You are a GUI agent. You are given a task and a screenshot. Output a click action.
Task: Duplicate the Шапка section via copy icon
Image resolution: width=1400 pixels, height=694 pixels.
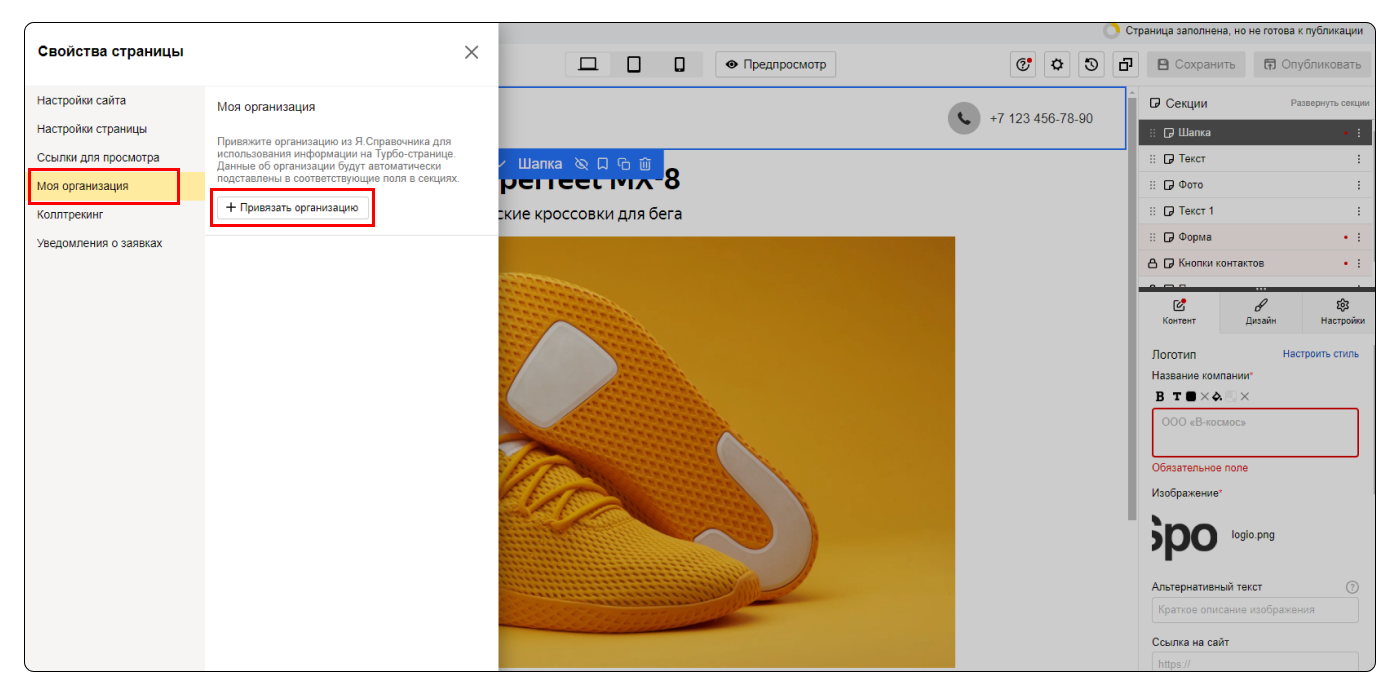tap(624, 164)
